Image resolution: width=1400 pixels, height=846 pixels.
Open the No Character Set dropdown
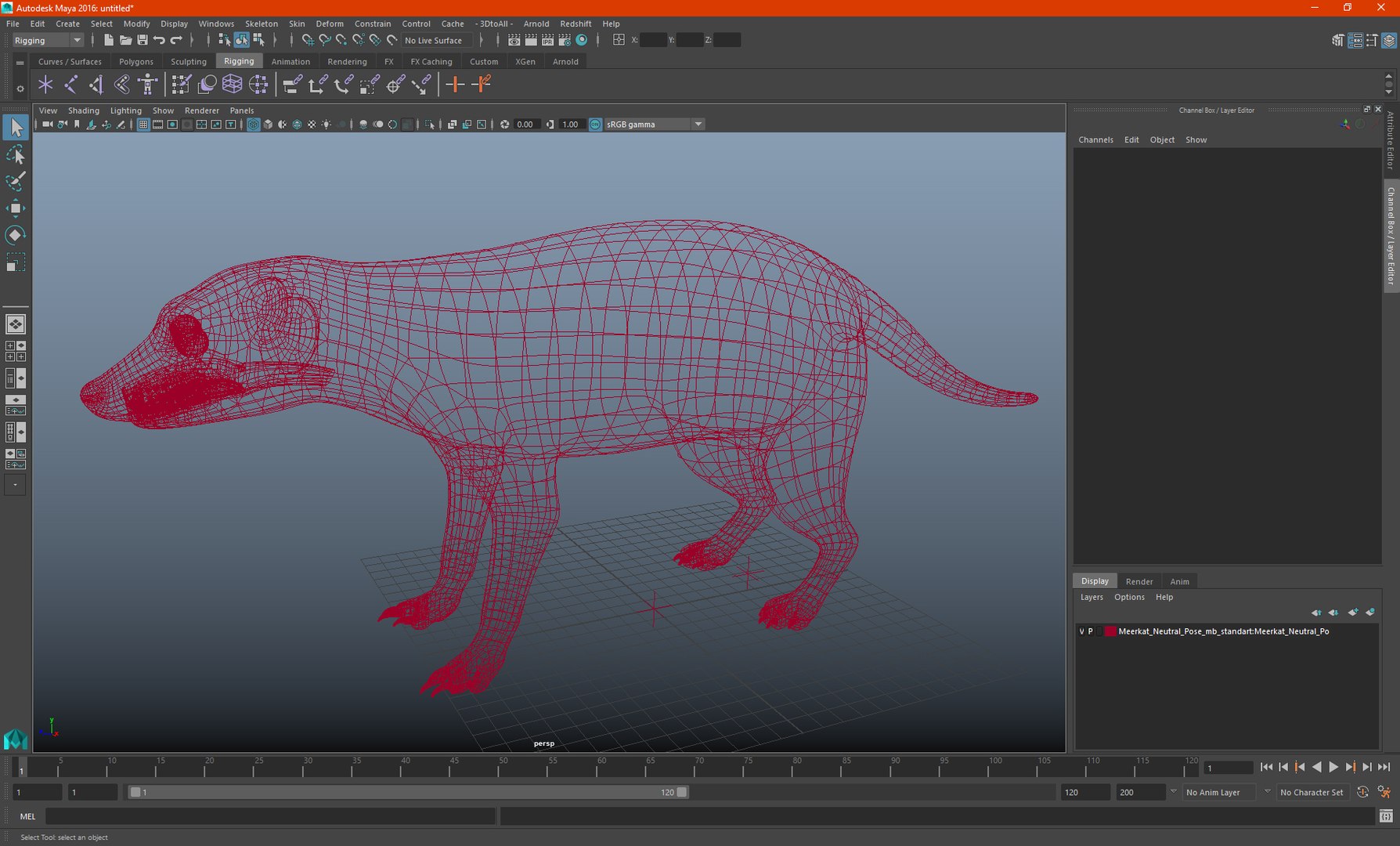[x=1312, y=792]
